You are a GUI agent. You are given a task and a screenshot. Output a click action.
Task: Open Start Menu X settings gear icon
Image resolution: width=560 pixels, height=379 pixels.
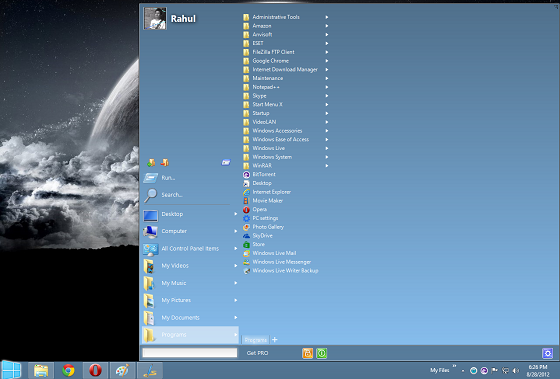click(x=548, y=353)
